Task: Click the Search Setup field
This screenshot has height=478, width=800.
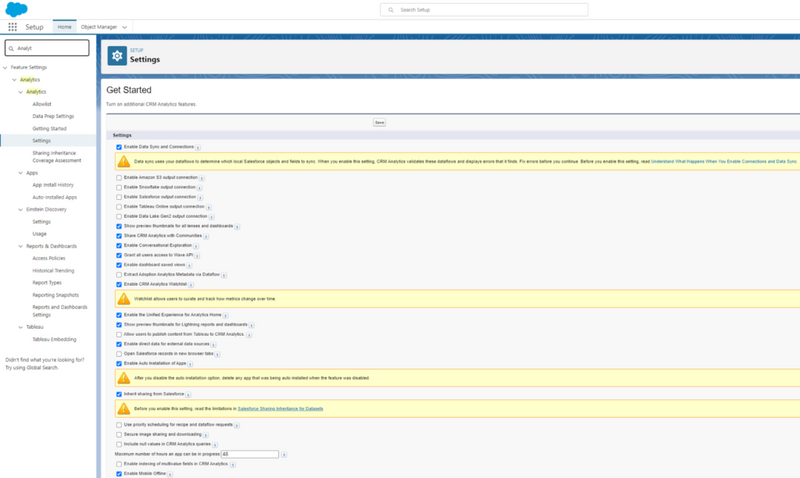Action: pos(484,10)
